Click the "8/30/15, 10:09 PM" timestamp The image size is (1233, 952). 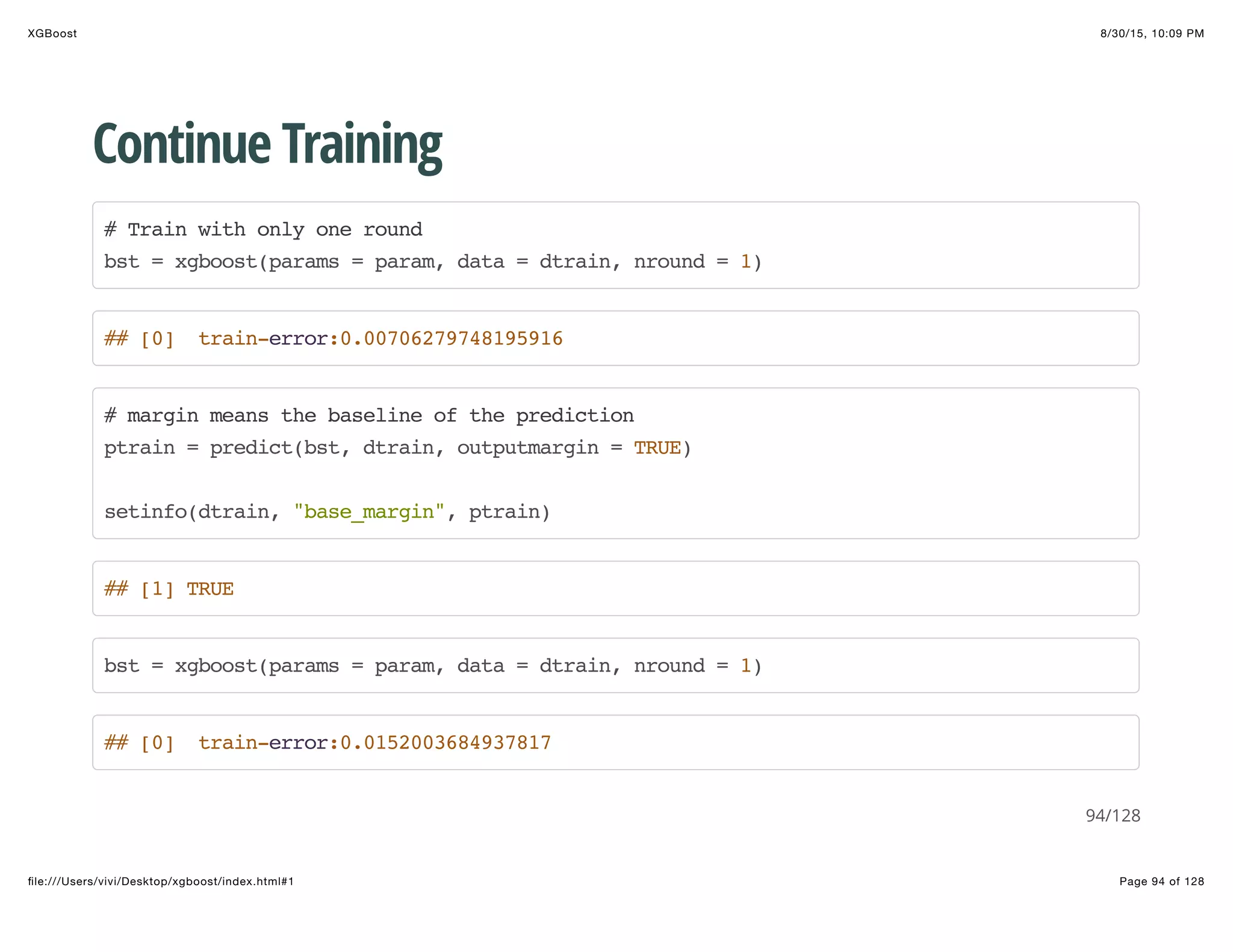[x=1152, y=34]
